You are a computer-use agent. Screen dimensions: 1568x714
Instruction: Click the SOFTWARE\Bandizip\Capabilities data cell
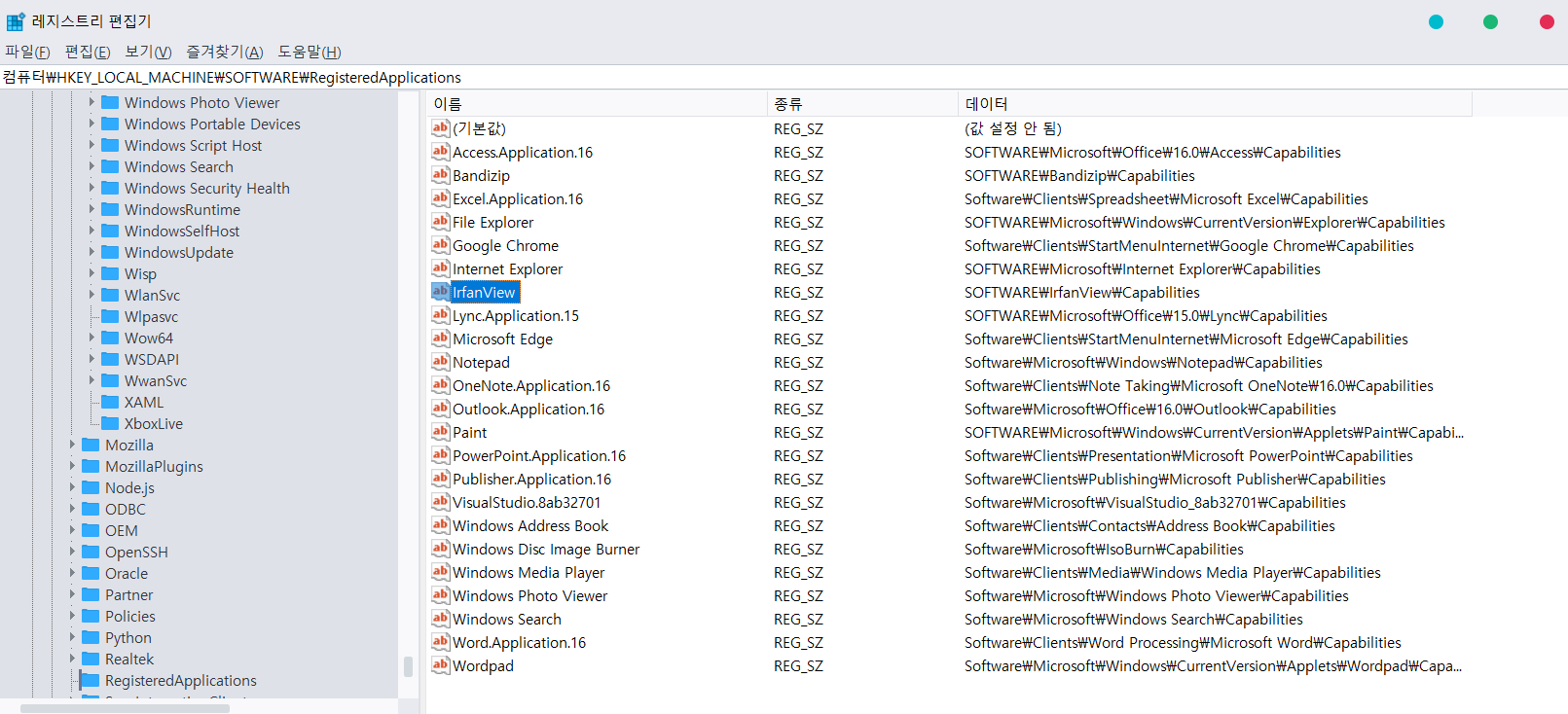[1079, 175]
